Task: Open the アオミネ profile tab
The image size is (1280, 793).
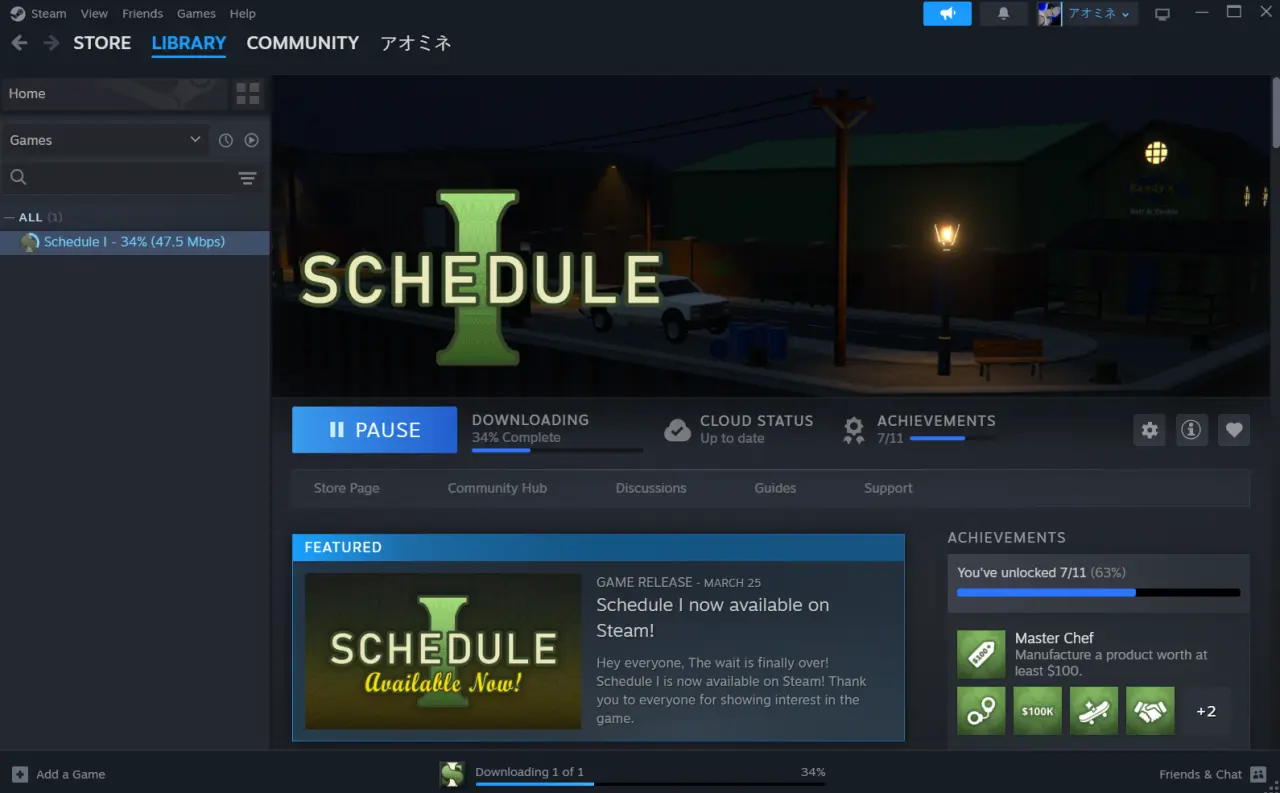Action: (416, 43)
